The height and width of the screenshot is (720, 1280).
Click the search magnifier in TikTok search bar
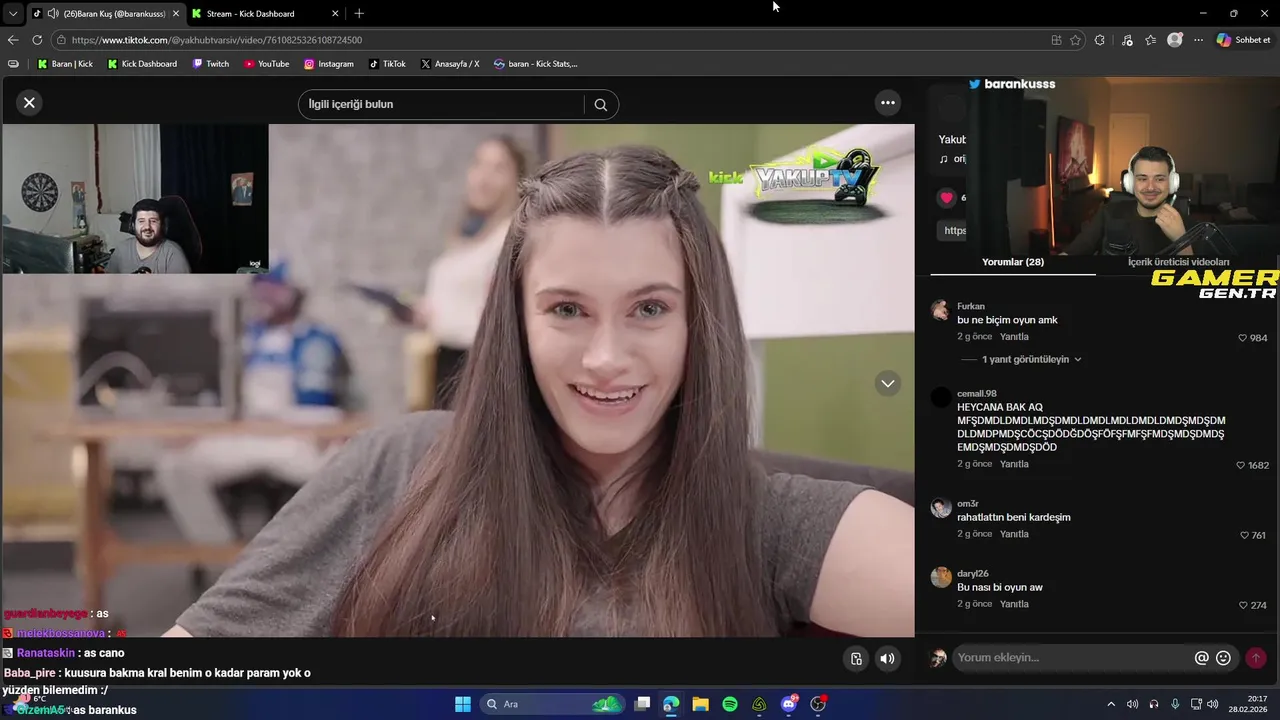click(x=600, y=104)
